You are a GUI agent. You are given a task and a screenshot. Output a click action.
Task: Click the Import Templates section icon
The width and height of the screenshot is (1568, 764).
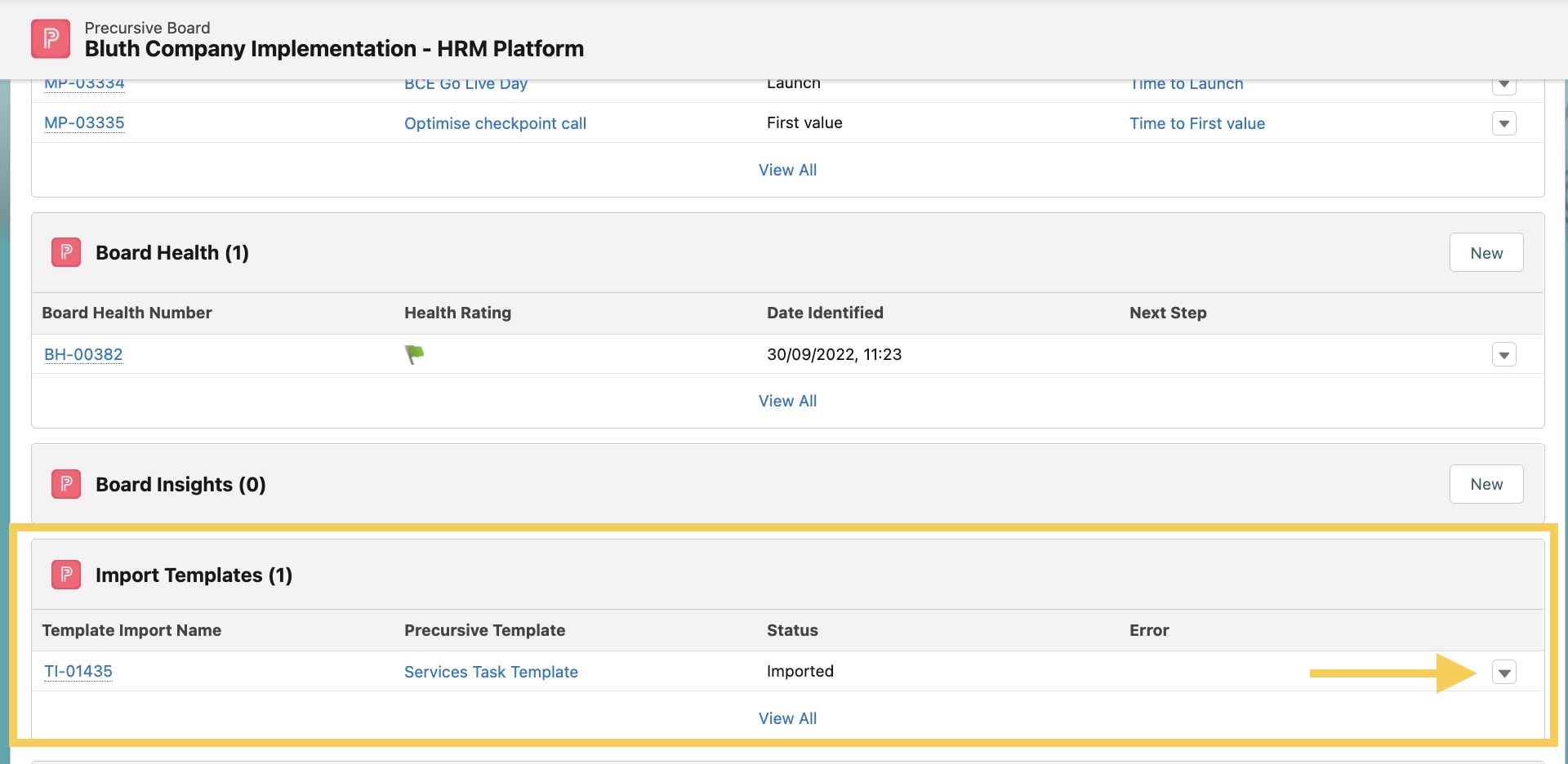(66, 575)
